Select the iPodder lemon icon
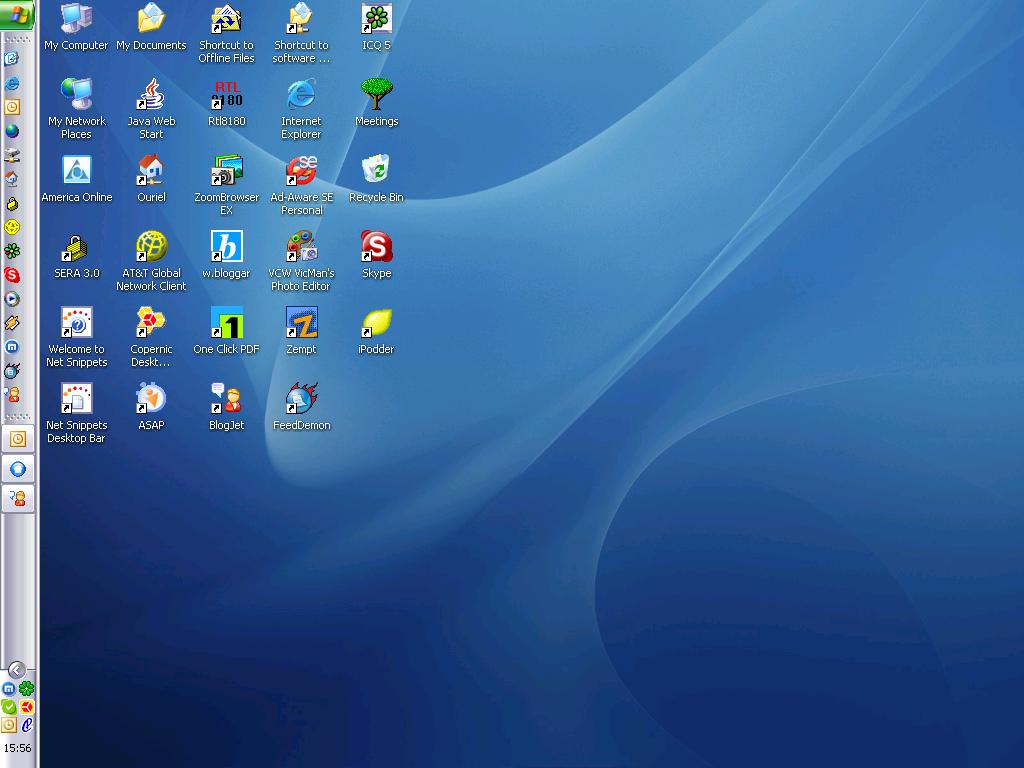This screenshot has height=768, width=1024. point(376,323)
